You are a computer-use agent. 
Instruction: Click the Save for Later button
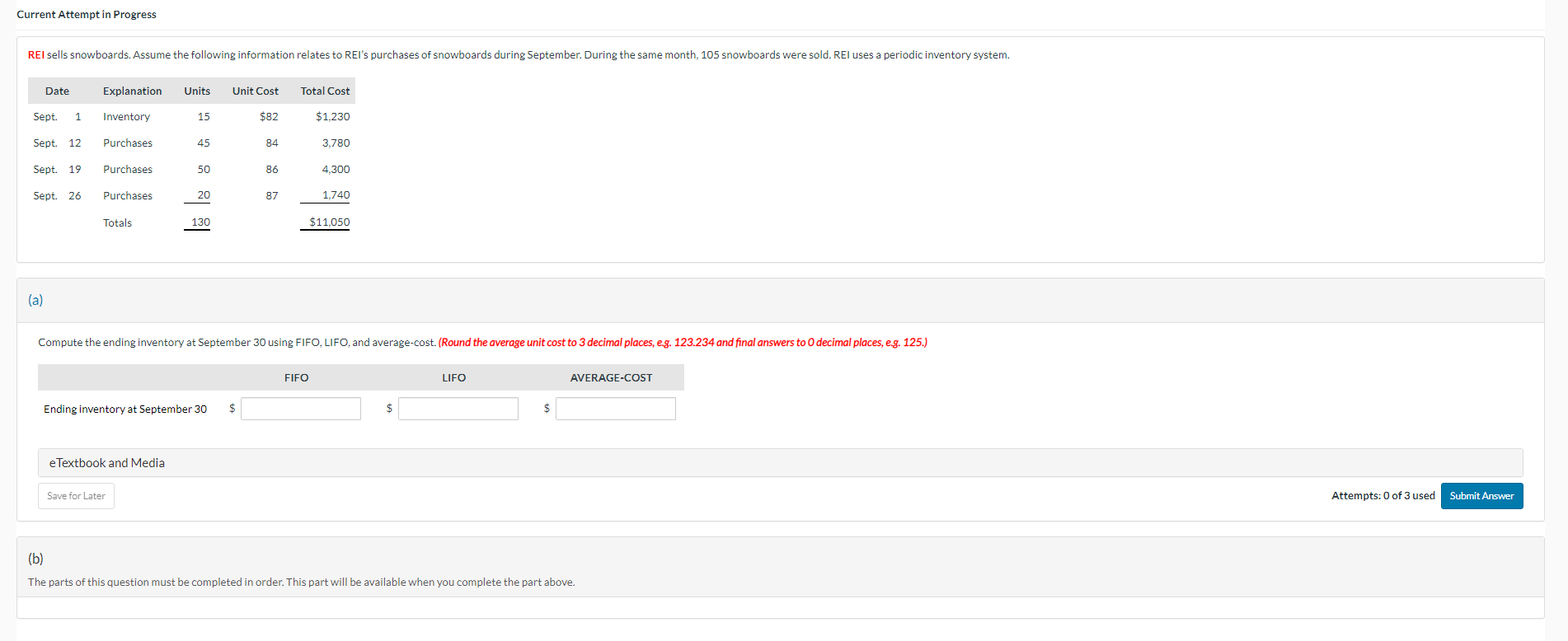tap(76, 496)
